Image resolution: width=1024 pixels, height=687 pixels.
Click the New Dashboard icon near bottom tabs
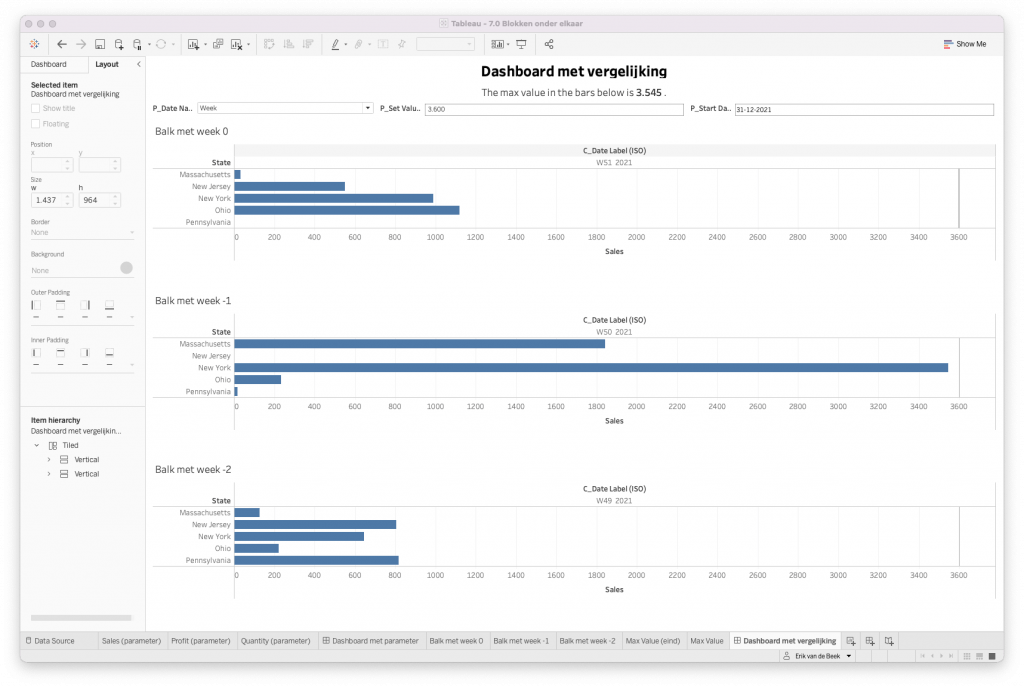pyautogui.click(x=869, y=640)
